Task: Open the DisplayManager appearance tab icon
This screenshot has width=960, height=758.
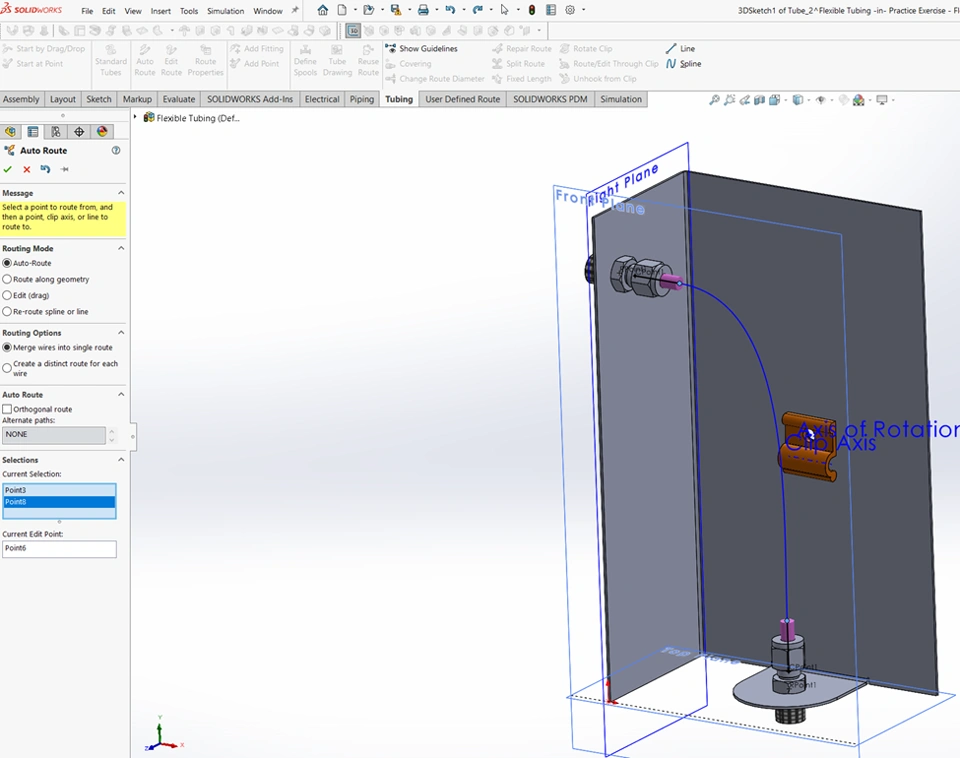Action: click(102, 132)
